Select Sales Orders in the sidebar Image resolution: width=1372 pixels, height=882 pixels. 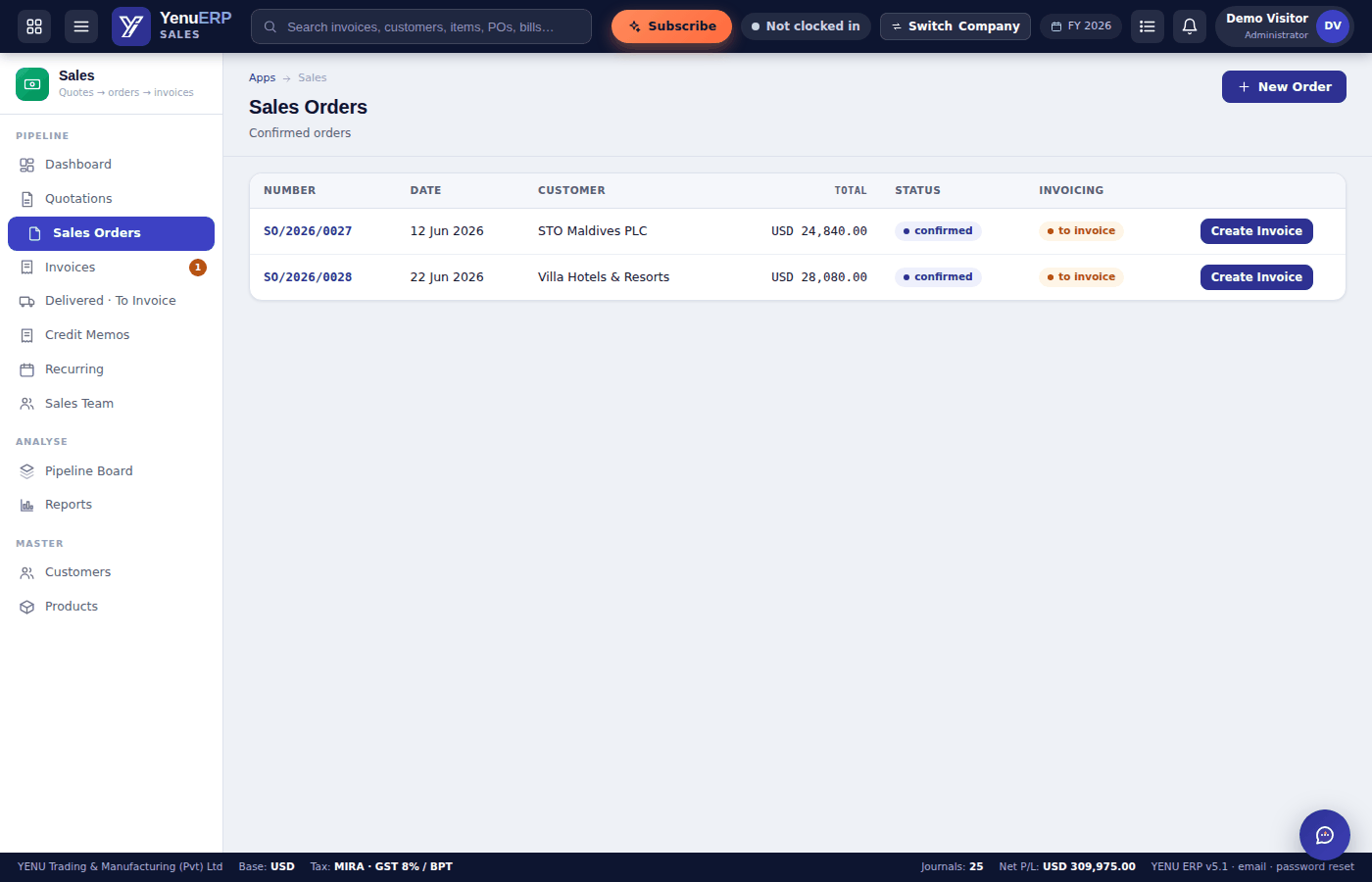pos(111,233)
